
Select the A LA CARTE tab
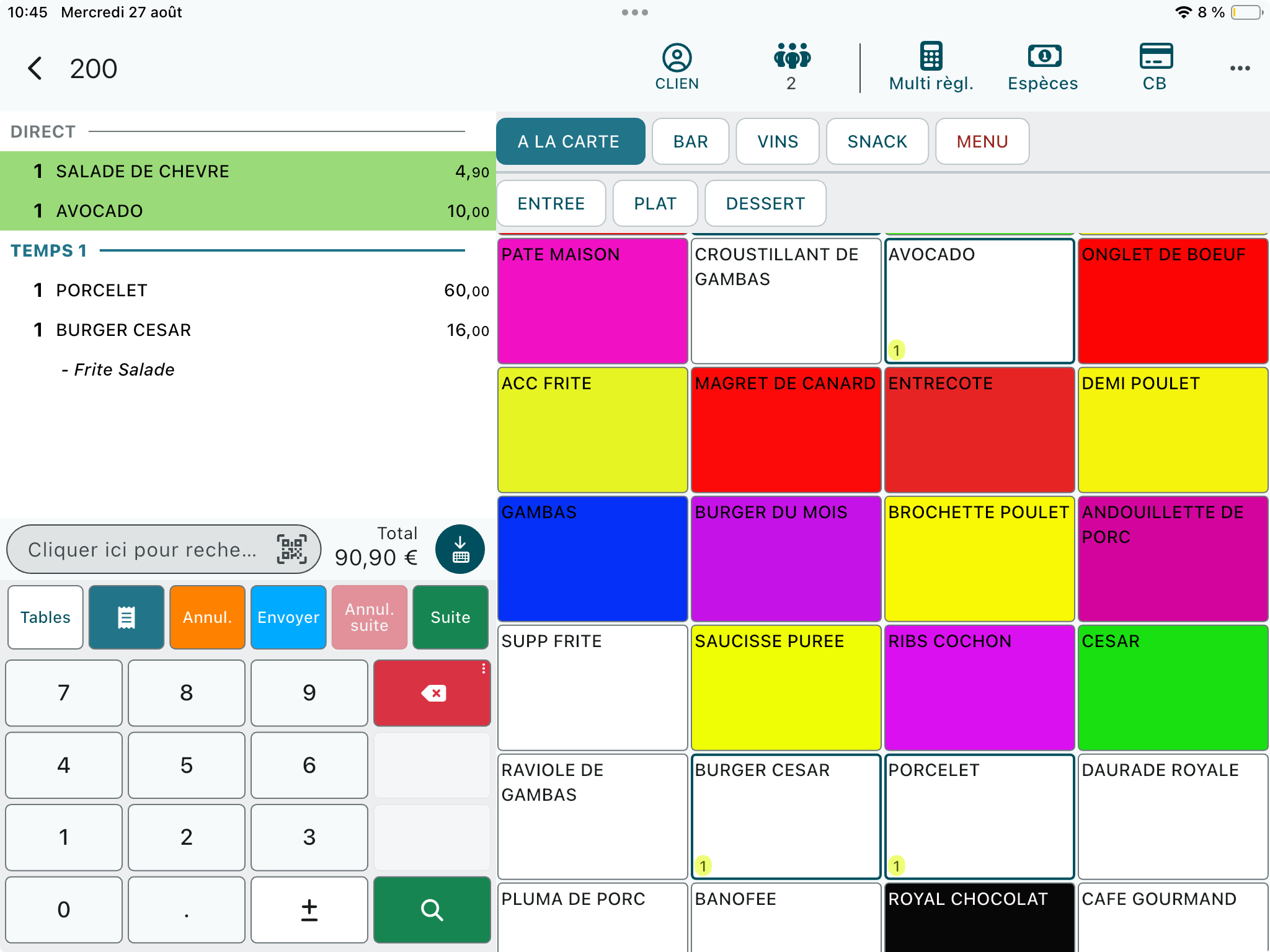(571, 141)
